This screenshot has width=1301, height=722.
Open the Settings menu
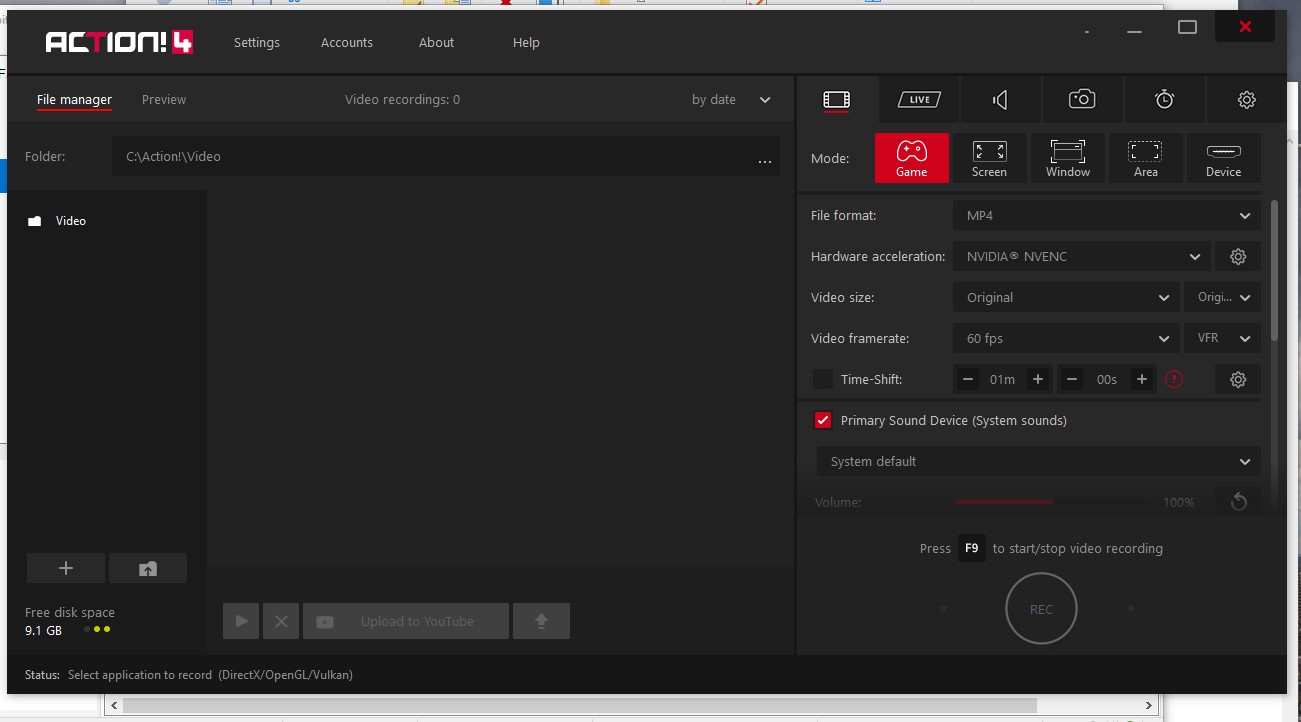(x=257, y=42)
